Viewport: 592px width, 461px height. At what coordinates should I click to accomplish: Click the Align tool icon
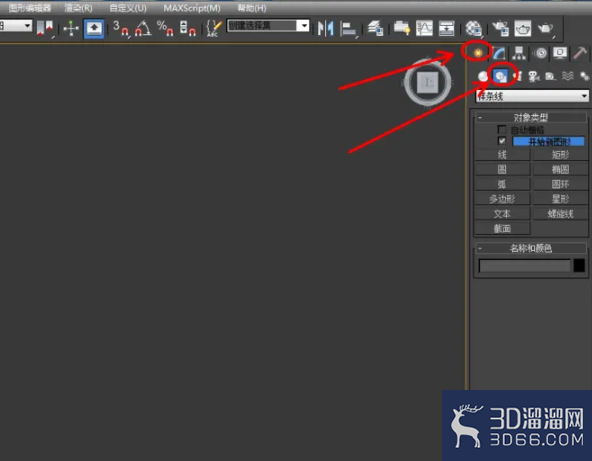point(348,29)
